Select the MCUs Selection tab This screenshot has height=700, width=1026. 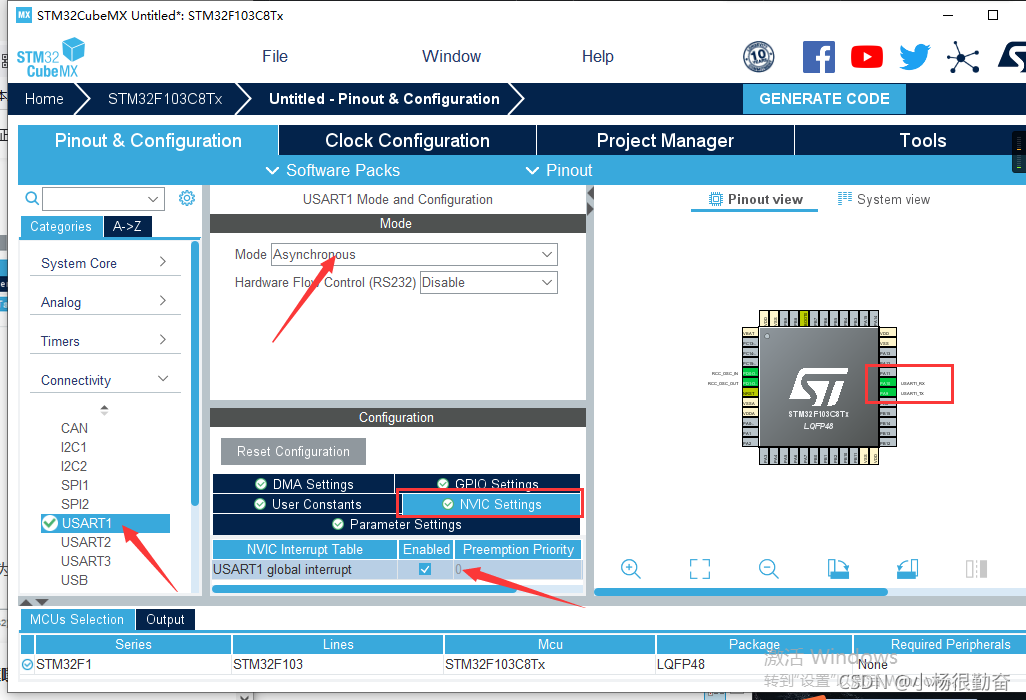point(77,620)
